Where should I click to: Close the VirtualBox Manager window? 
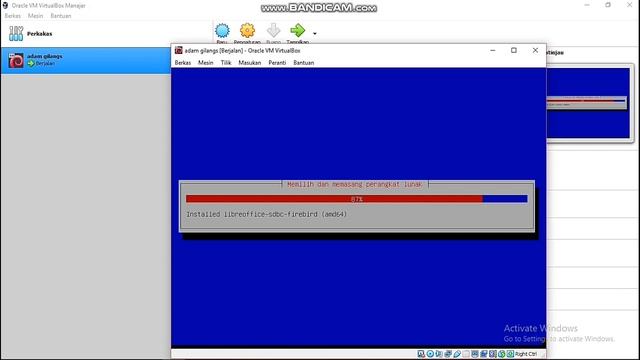629,5
